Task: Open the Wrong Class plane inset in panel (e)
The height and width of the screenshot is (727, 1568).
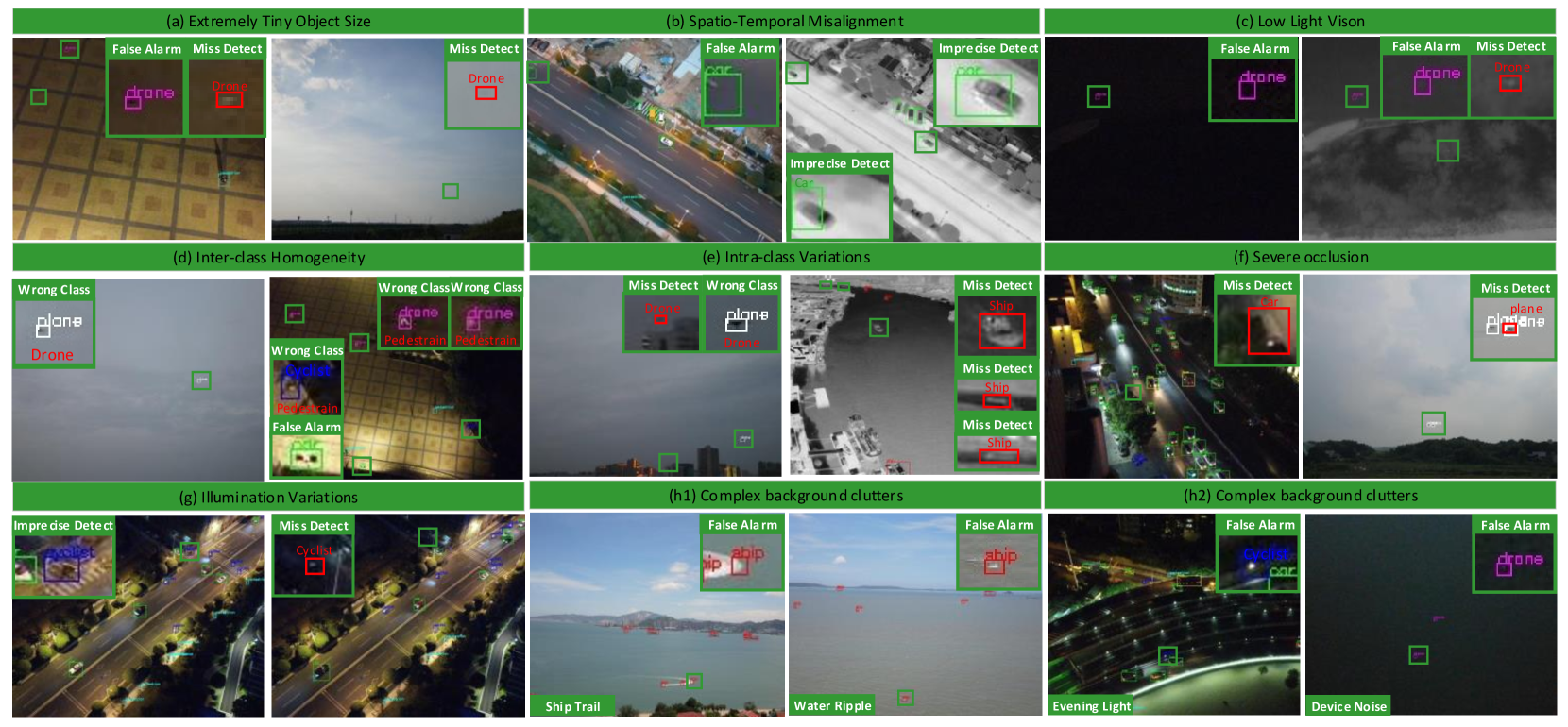Action: pyautogui.click(x=742, y=314)
